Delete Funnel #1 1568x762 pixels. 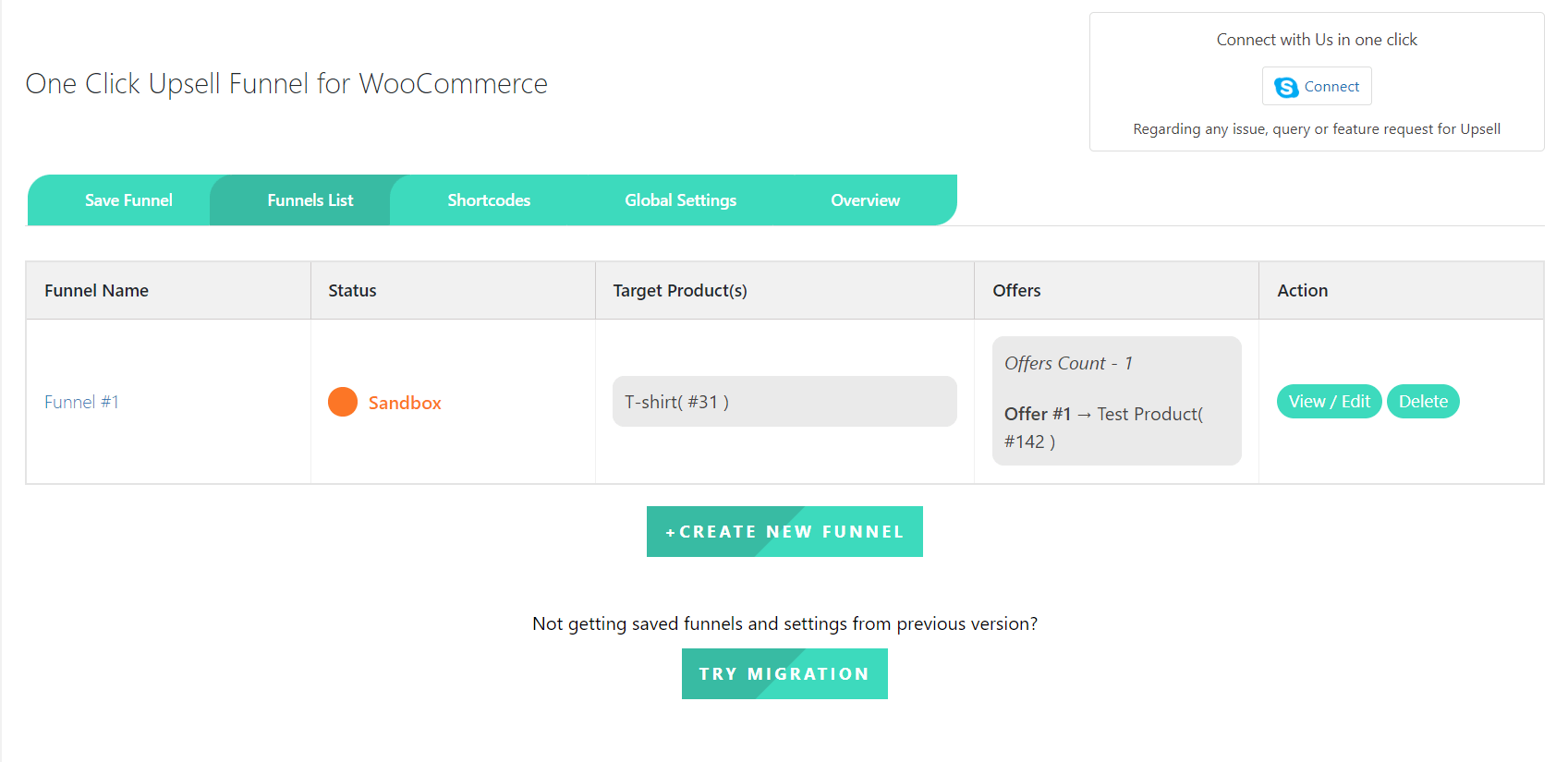(1423, 402)
